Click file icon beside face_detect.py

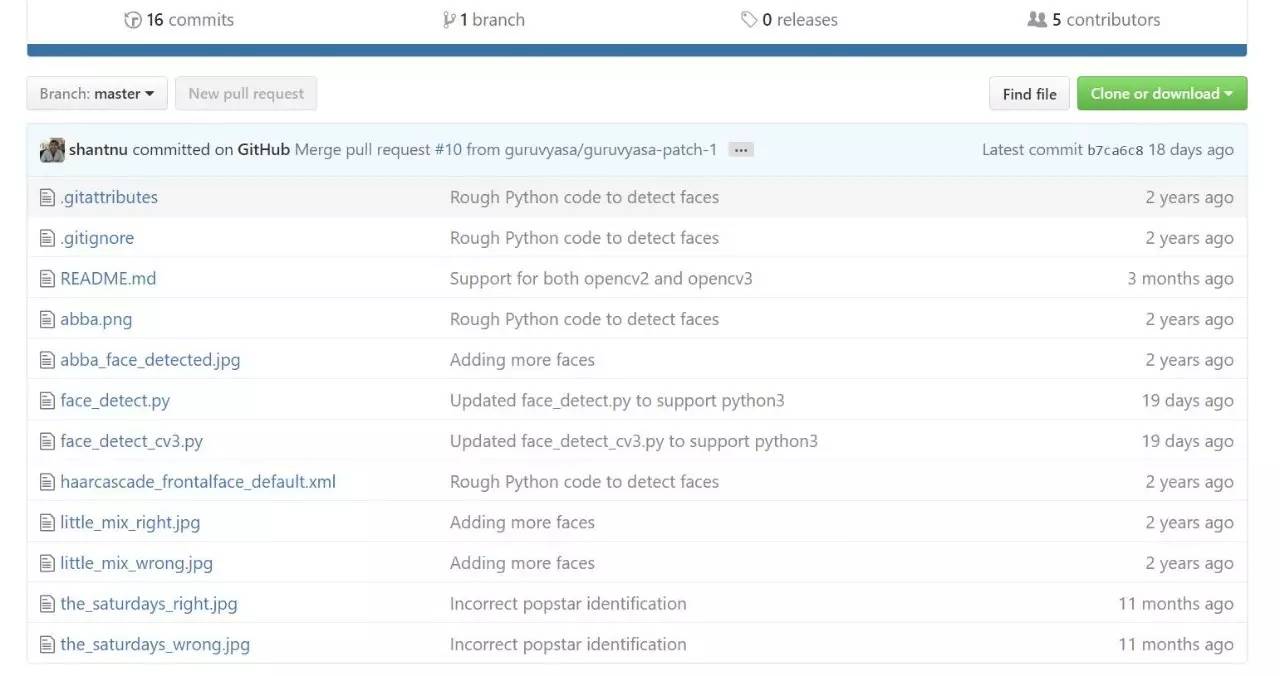[x=46, y=401]
